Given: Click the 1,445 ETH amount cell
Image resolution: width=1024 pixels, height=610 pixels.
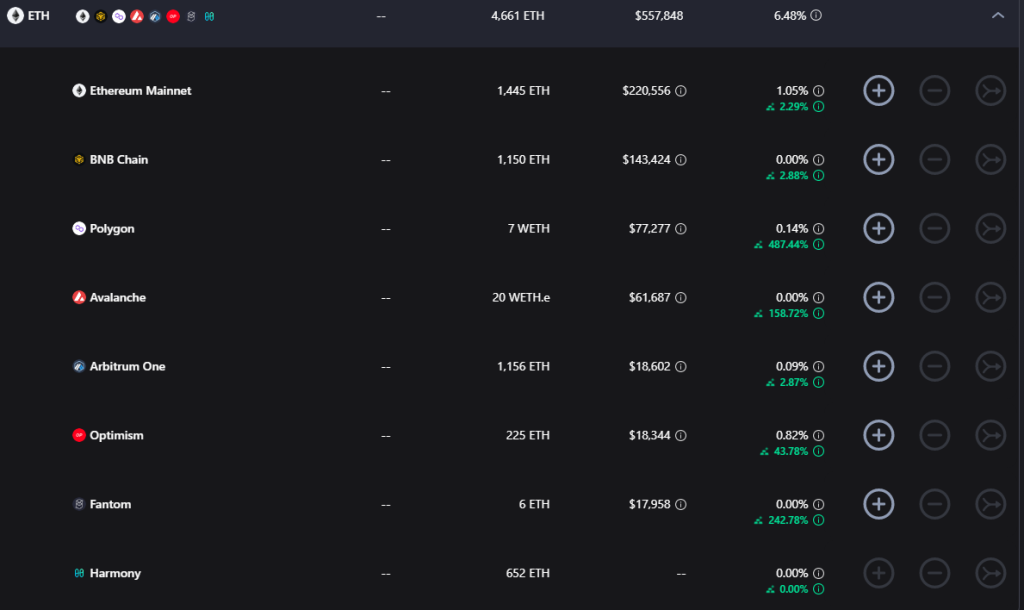Looking at the screenshot, I should tap(523, 91).
